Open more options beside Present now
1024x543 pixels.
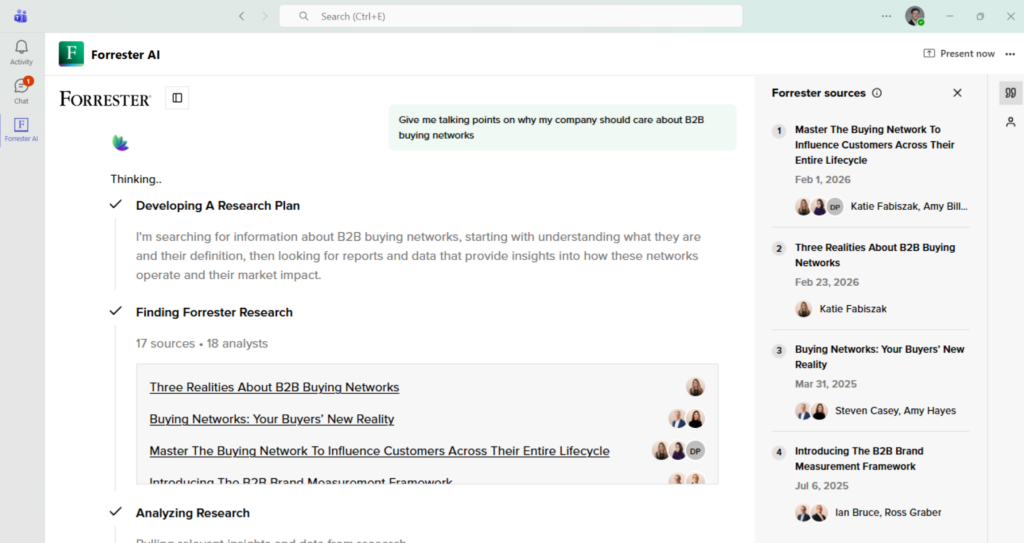[x=1010, y=54]
